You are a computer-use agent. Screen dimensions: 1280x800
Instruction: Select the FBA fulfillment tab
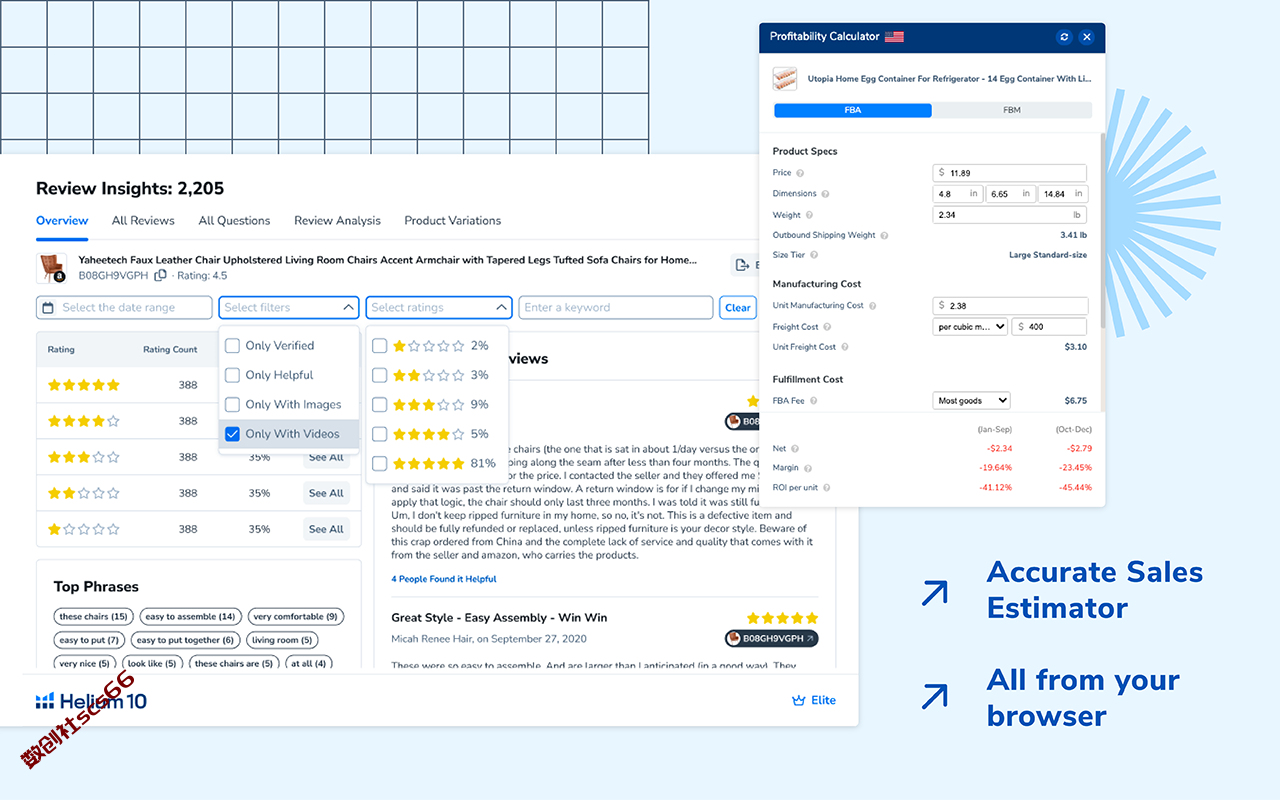(x=853, y=110)
